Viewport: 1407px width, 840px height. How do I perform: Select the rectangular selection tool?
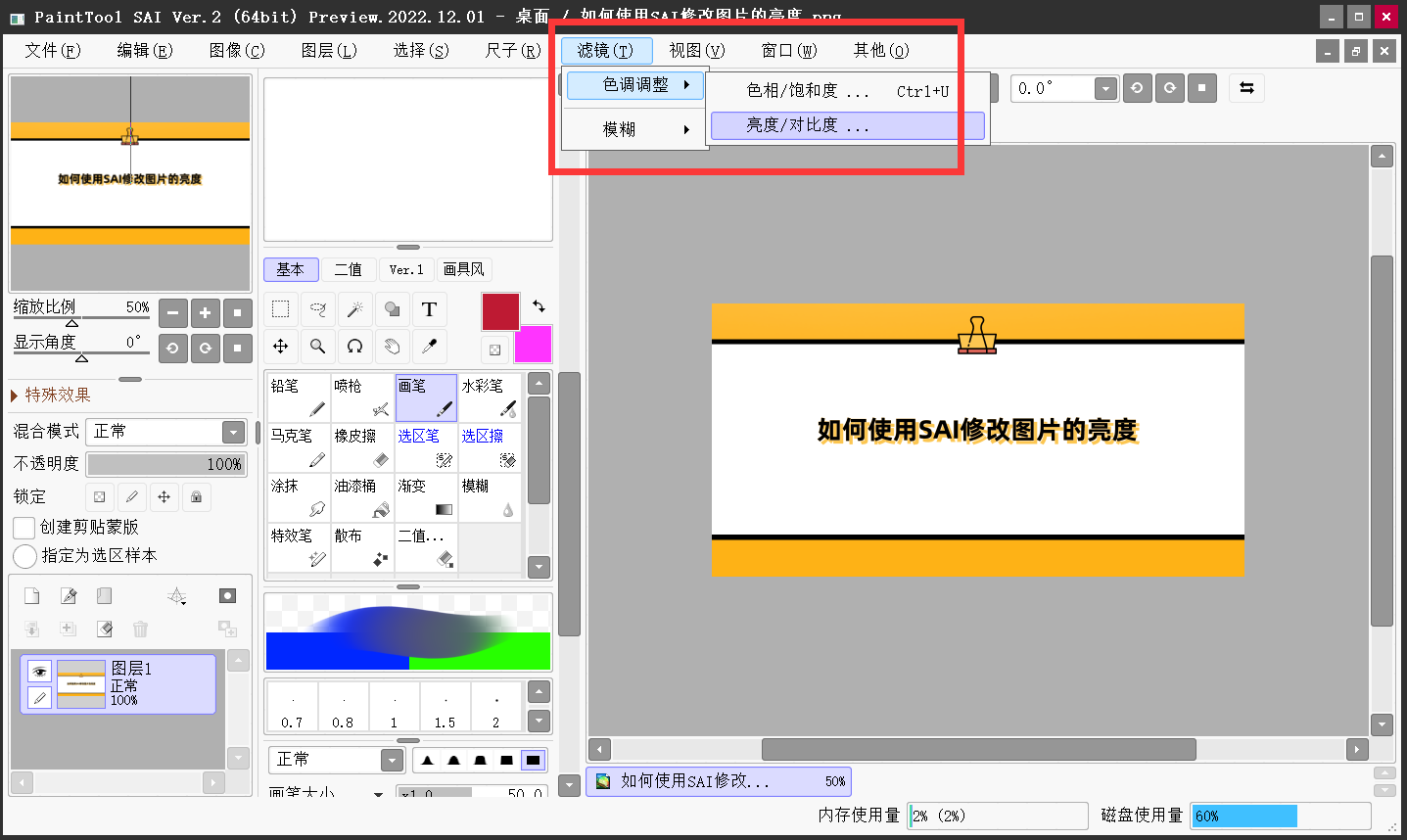[281, 309]
